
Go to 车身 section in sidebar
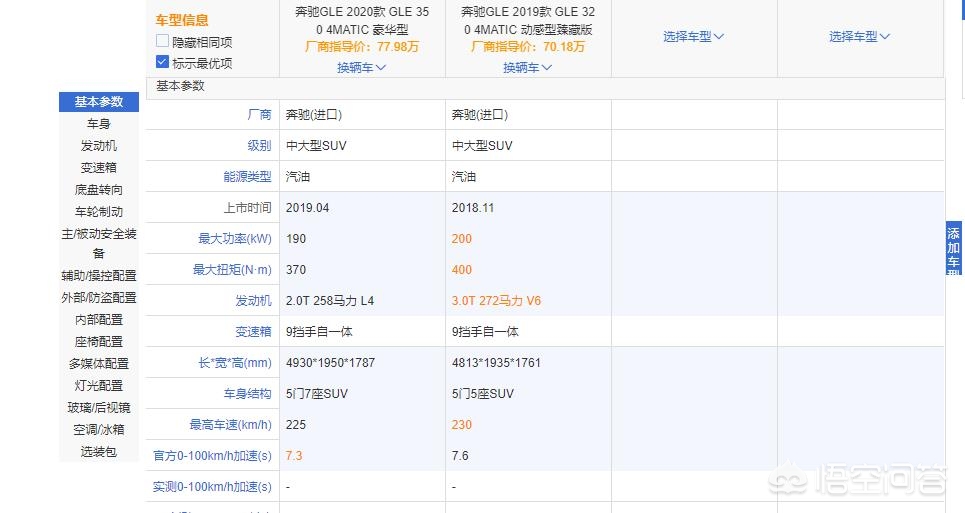coord(99,124)
